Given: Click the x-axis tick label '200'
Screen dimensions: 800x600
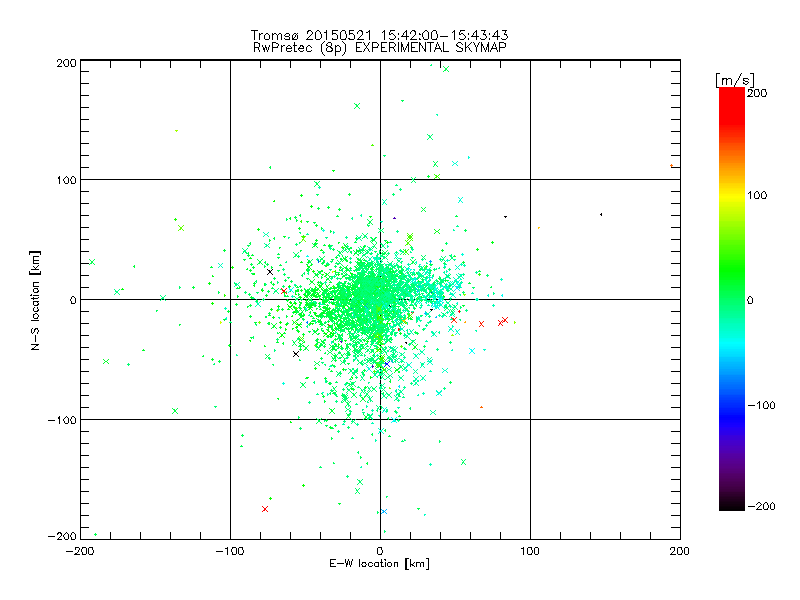Looking at the screenshot, I should point(680,551).
